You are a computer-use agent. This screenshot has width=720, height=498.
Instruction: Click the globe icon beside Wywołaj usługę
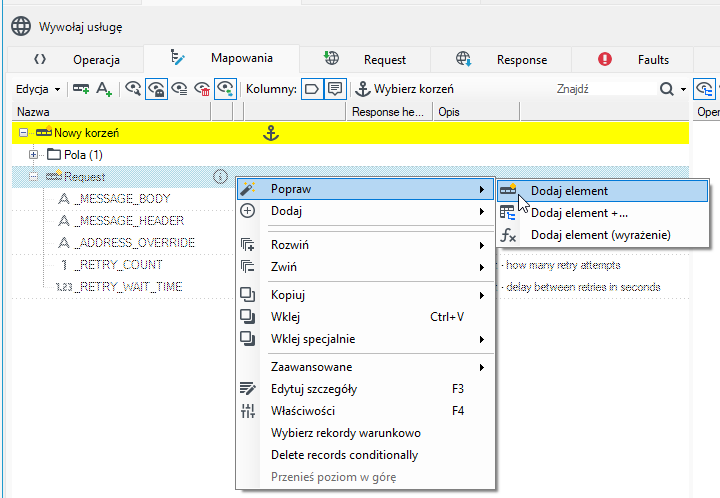coord(21,26)
